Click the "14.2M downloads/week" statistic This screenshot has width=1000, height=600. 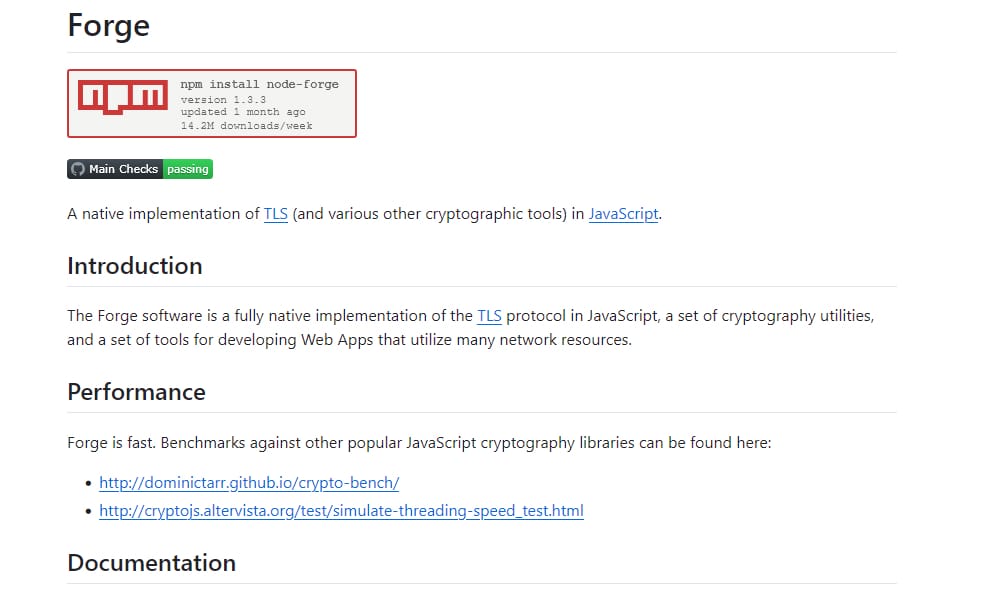coord(246,125)
